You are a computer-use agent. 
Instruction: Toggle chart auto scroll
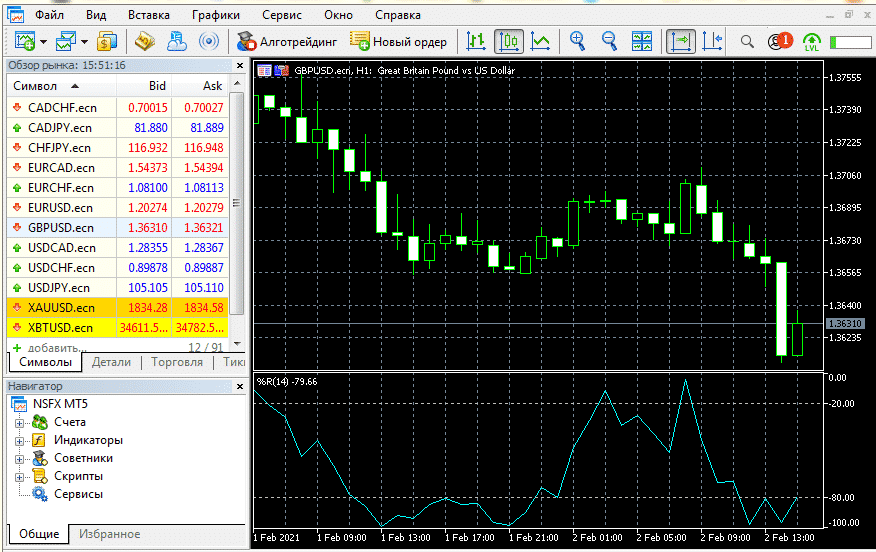[x=681, y=41]
